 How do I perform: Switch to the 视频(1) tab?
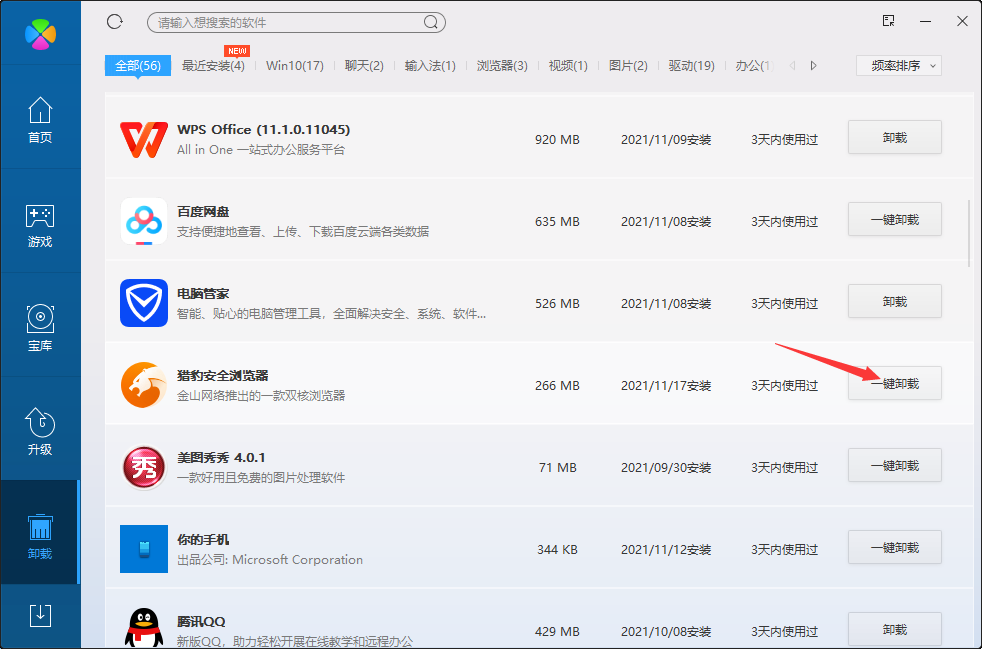coord(568,66)
